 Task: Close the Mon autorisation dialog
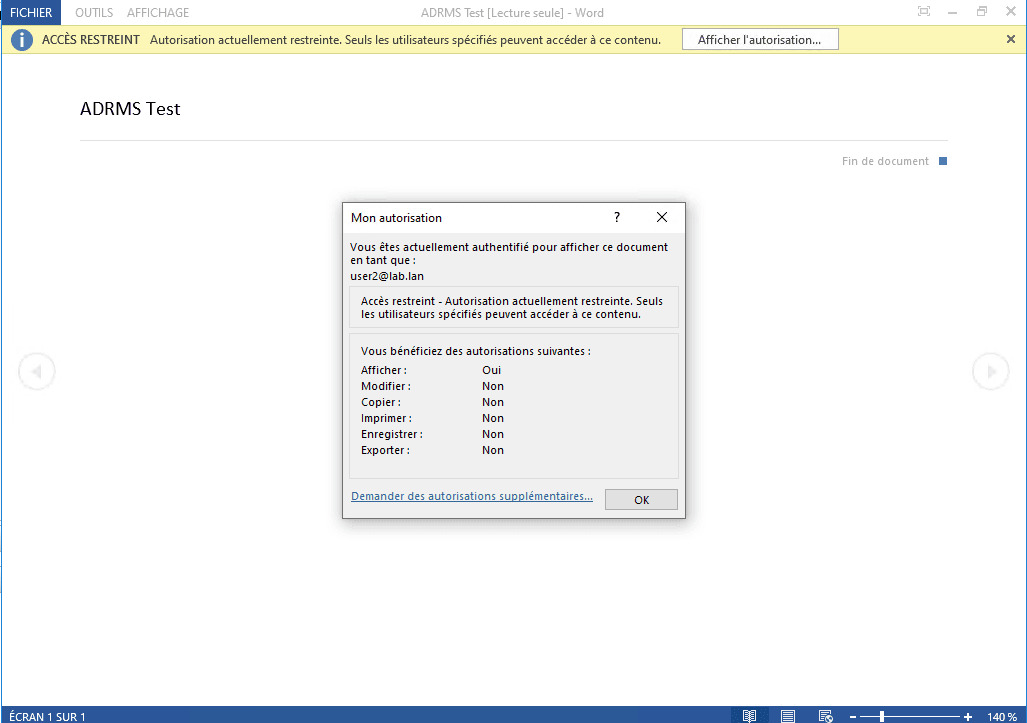(x=661, y=217)
